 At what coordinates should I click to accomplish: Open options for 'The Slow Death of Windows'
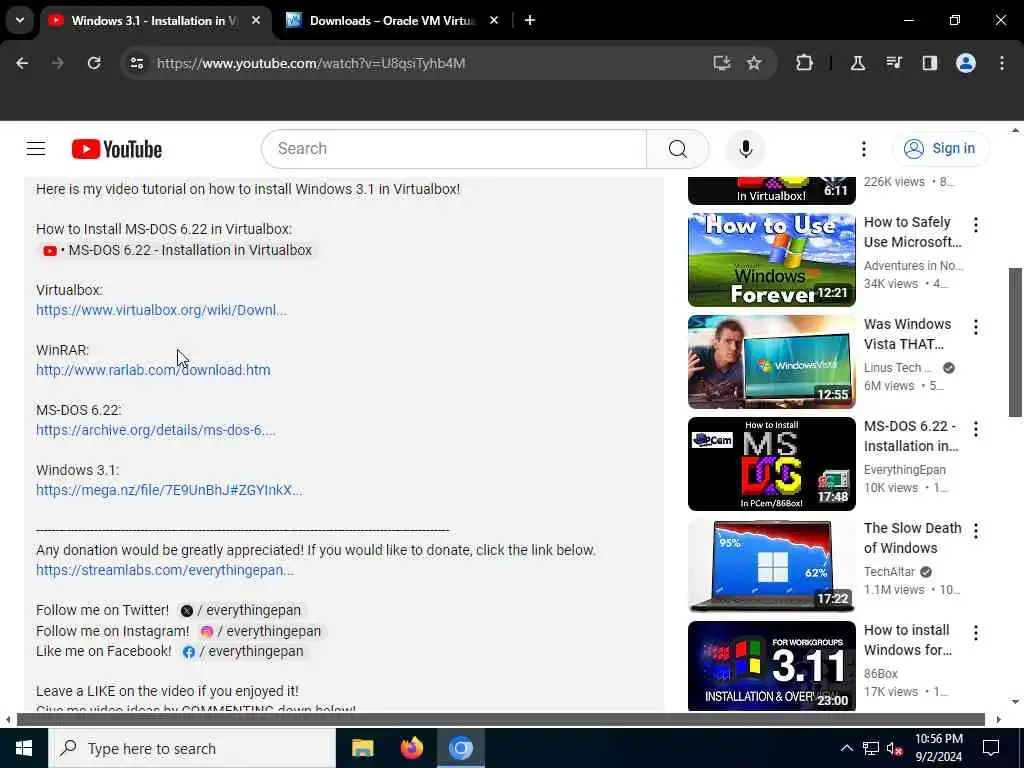pyautogui.click(x=976, y=531)
